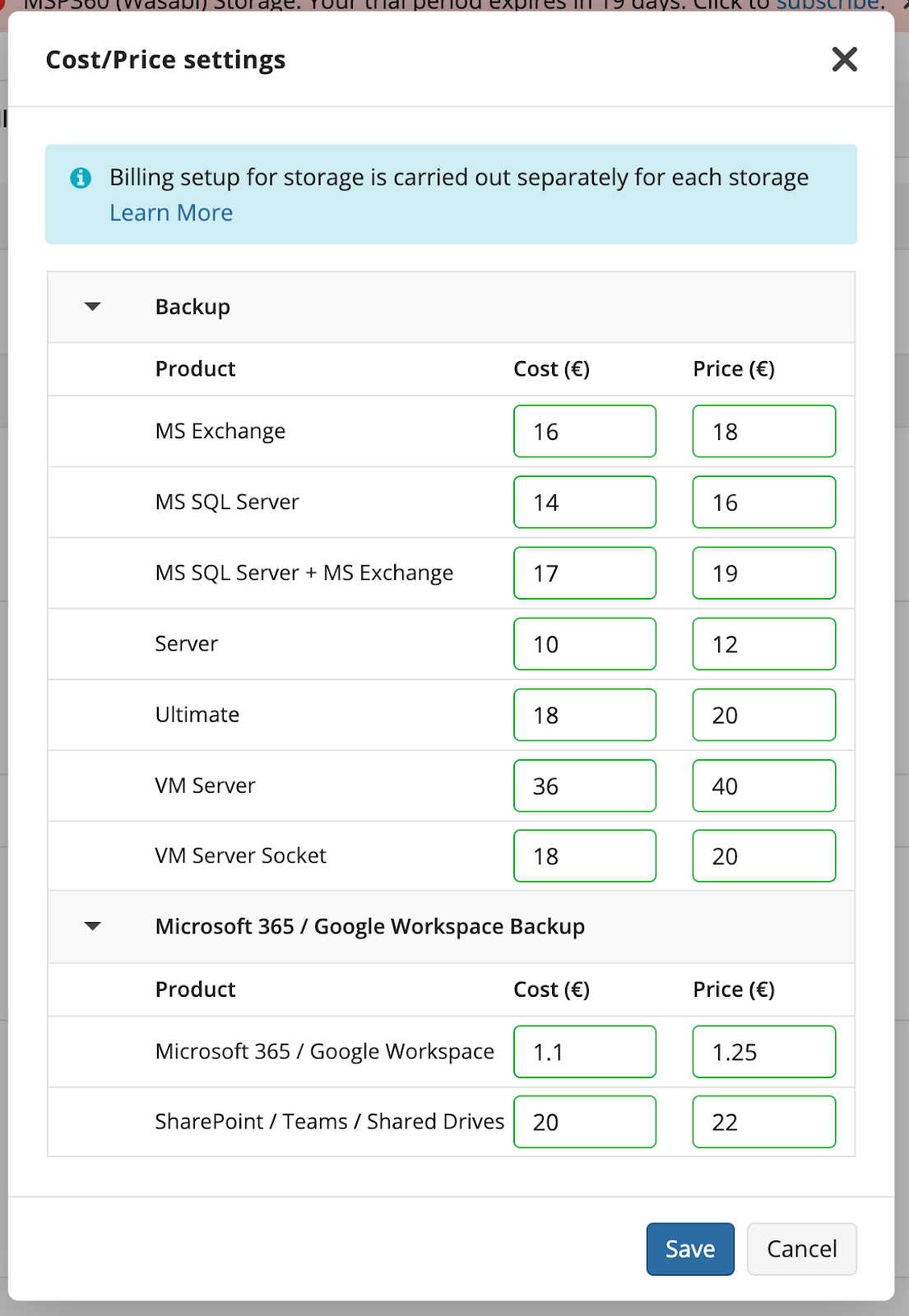Viewport: 909px width, 1316px height.
Task: Edit MS Exchange cost field
Action: [x=585, y=431]
